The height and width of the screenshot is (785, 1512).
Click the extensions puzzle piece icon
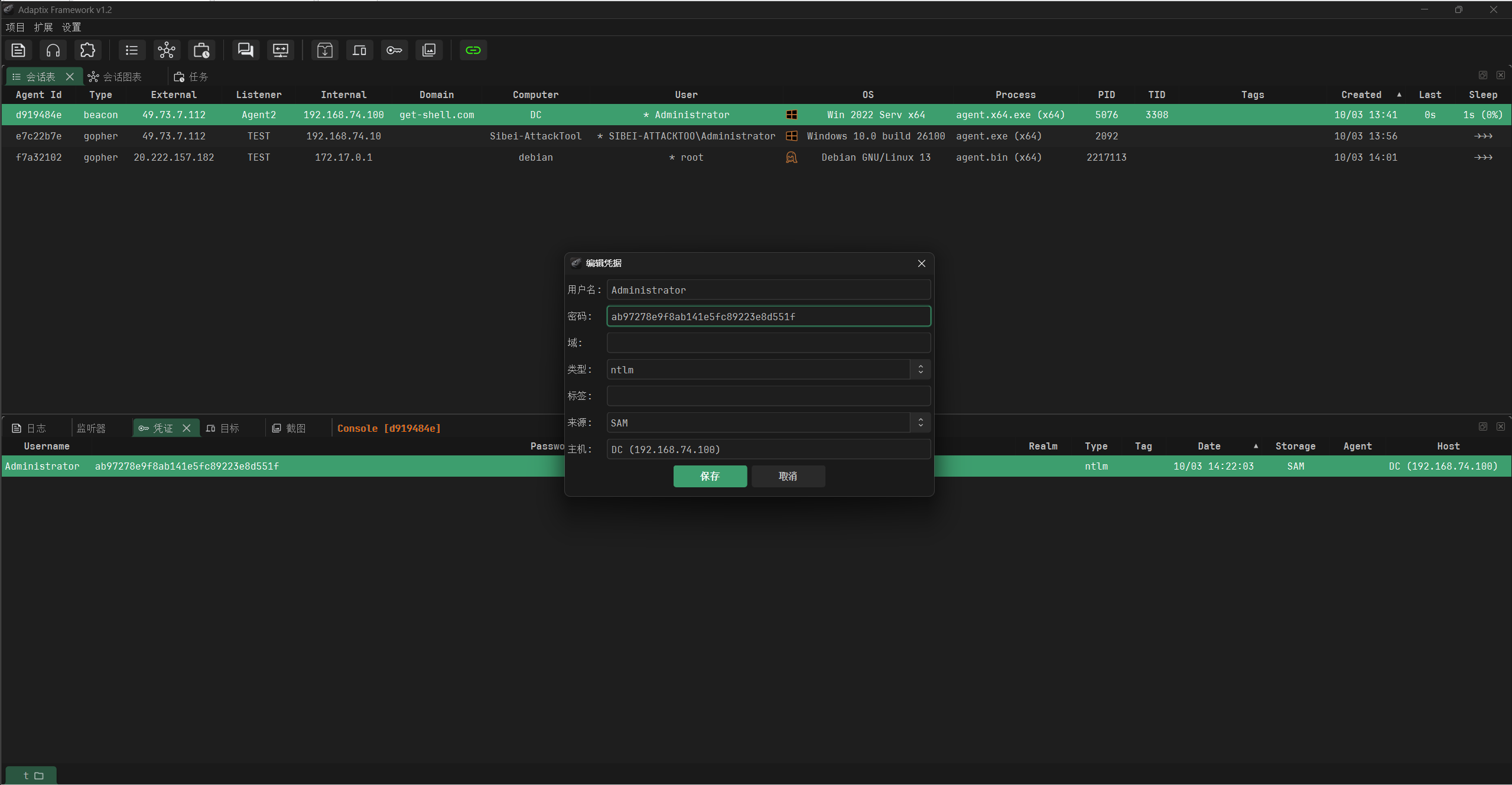87,50
